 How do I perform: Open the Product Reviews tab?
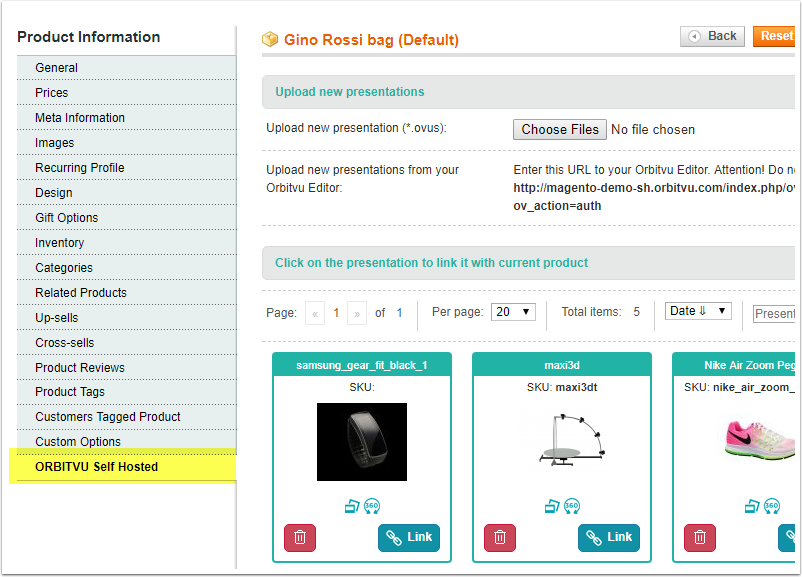[127, 368]
